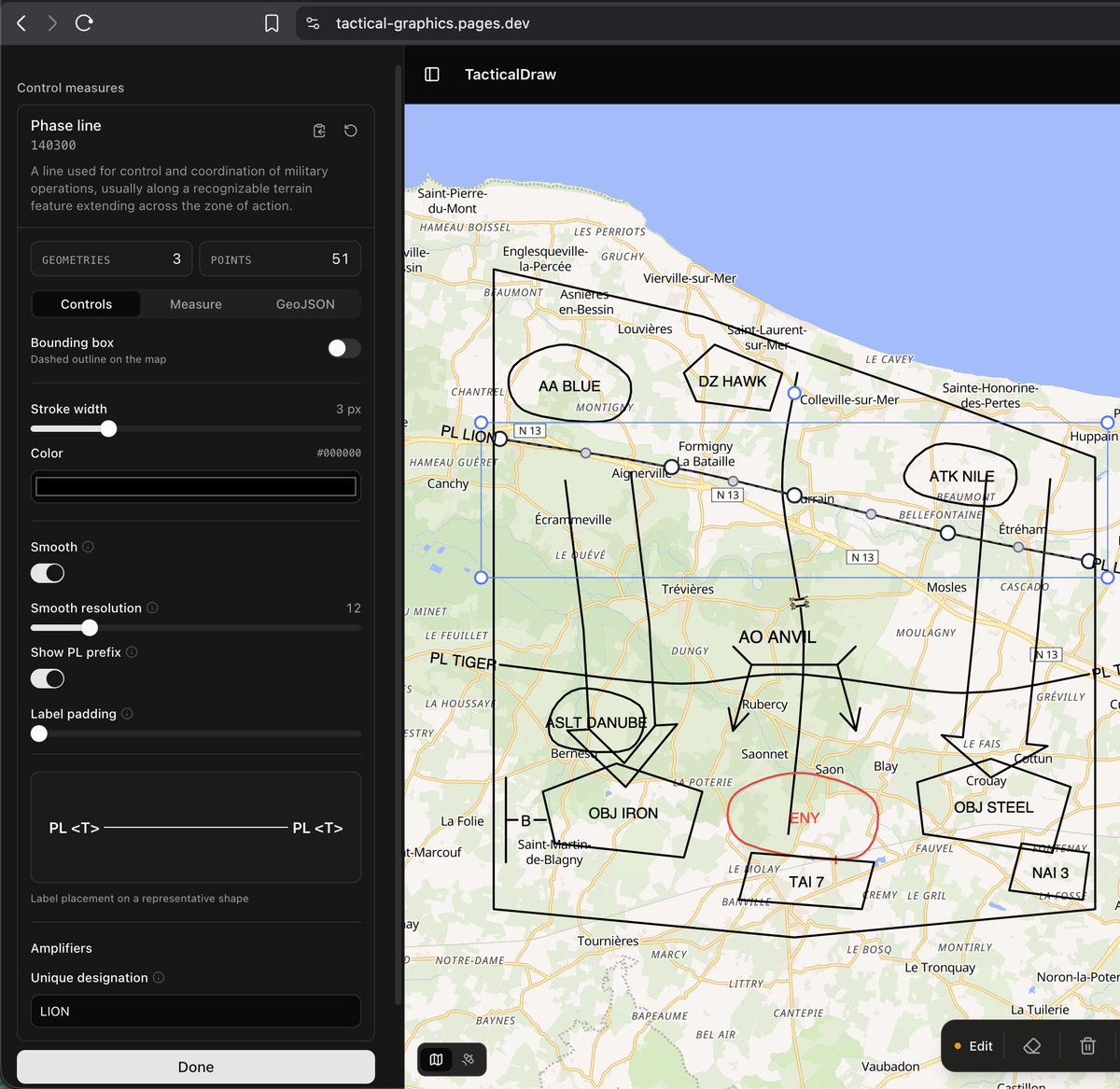Click the label placement preview shape box
The width and height of the screenshot is (1120, 1089).
(x=196, y=827)
